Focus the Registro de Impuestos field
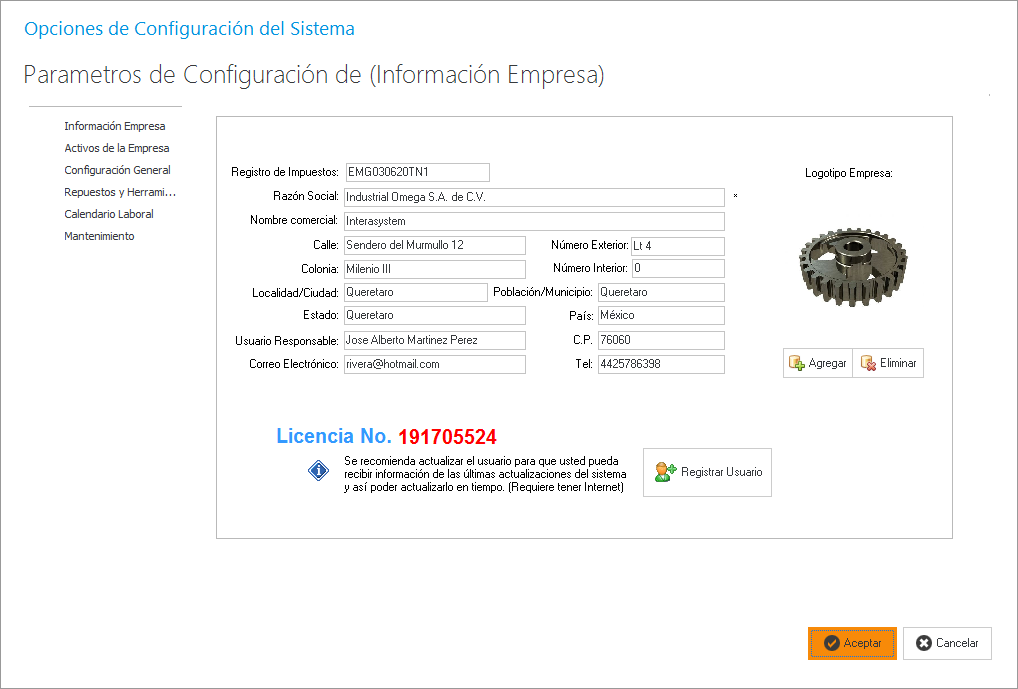Image resolution: width=1018 pixels, height=689 pixels. (416, 172)
